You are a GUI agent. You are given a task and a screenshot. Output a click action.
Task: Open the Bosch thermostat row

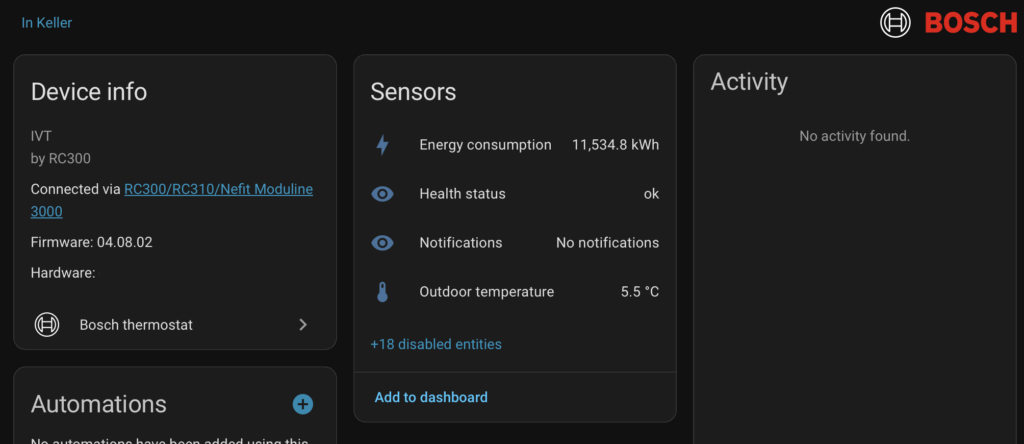coord(136,325)
